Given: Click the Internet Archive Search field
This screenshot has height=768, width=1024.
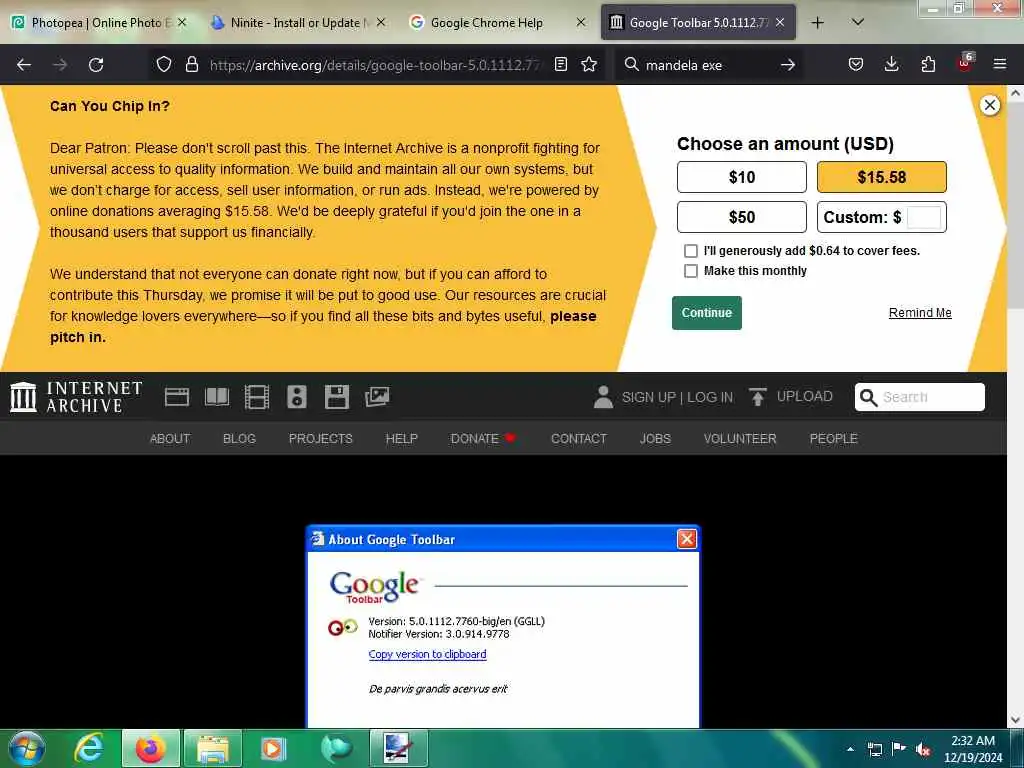Looking at the screenshot, I should [920, 397].
